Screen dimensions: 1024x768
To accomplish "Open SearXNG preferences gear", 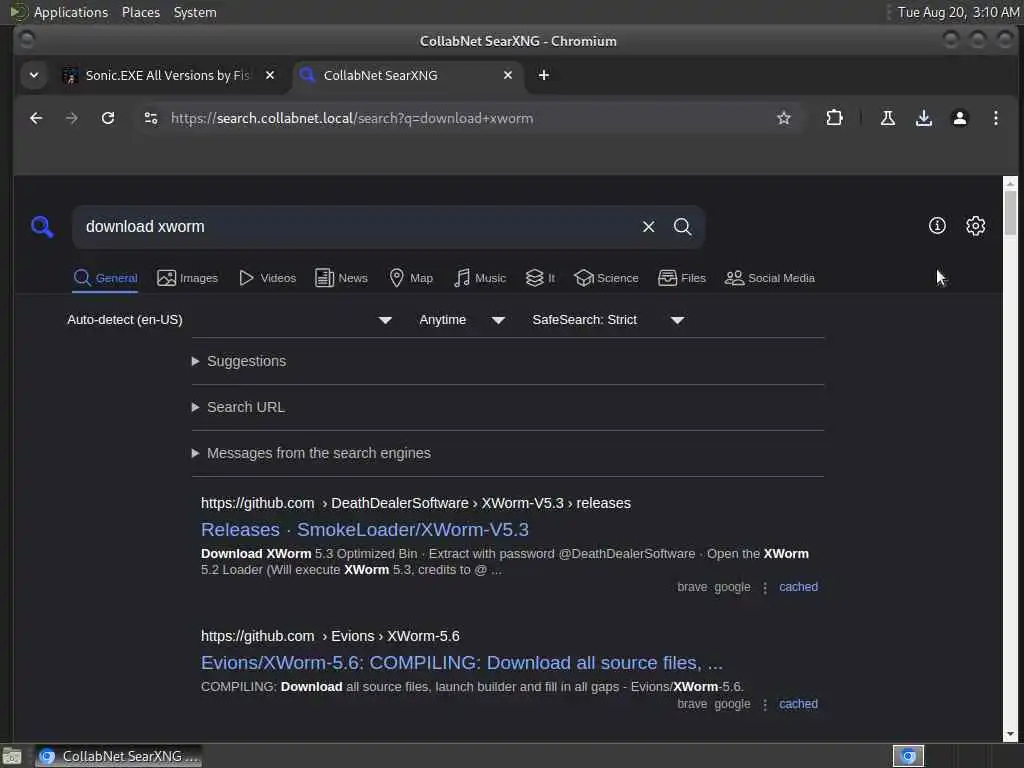I will point(975,226).
